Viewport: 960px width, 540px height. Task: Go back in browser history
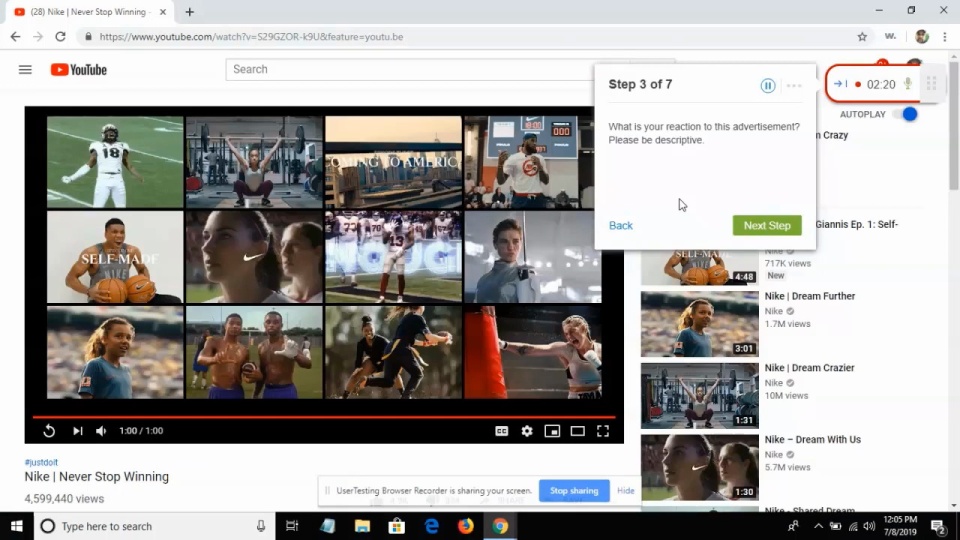pos(15,37)
